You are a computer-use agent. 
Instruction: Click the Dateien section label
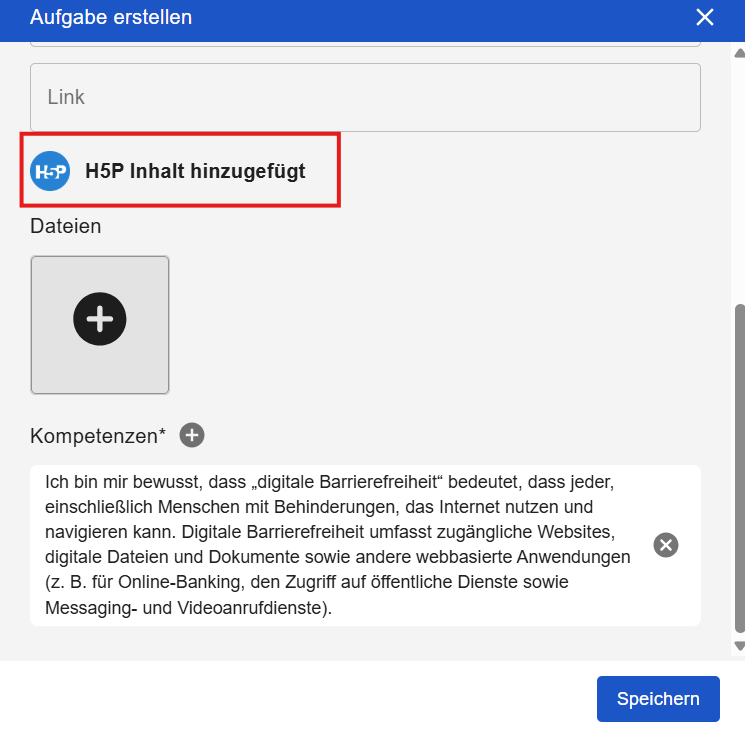[x=66, y=226]
